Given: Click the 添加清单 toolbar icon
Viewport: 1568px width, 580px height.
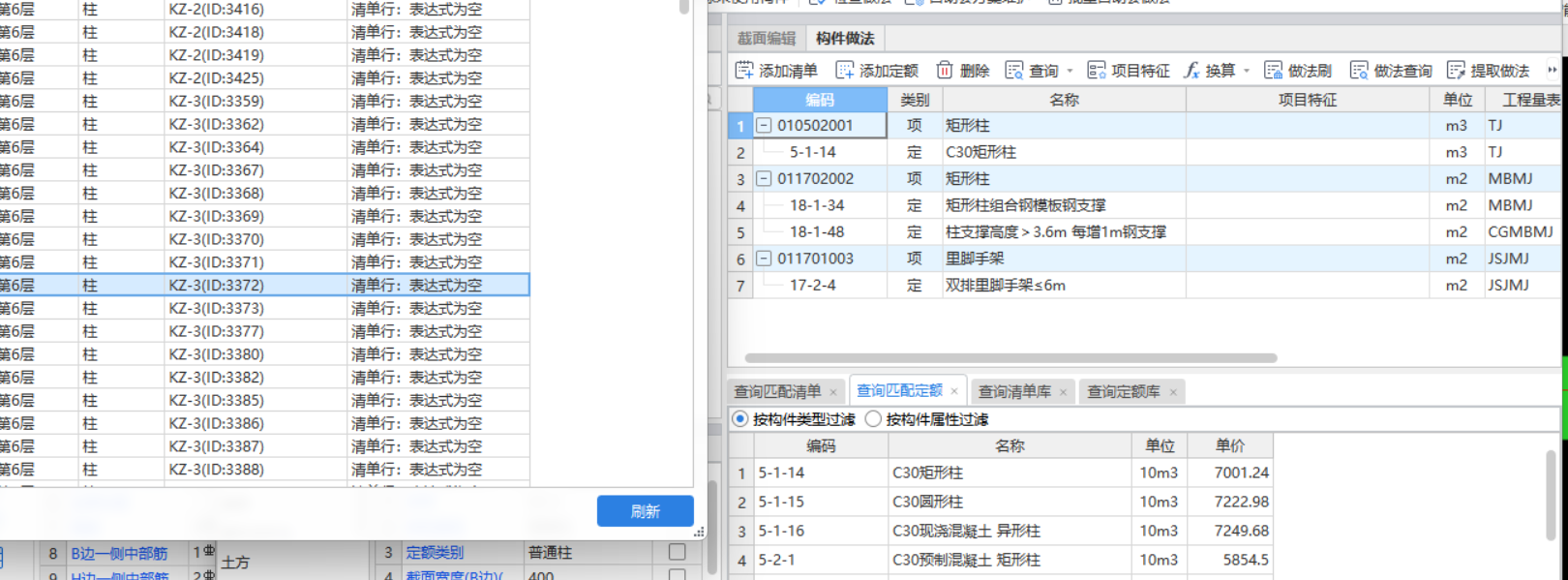Looking at the screenshot, I should tap(744, 70).
